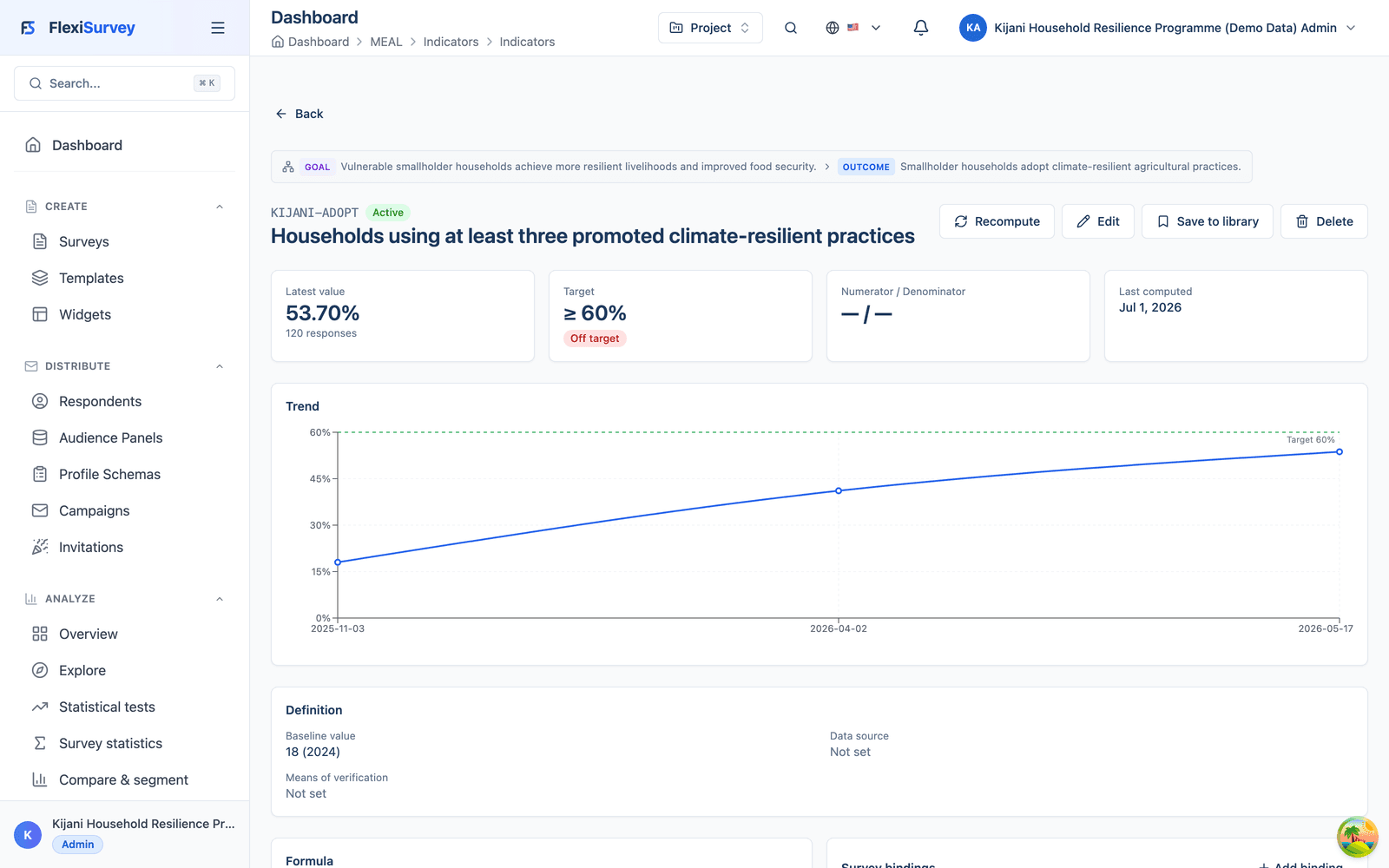1389x868 pixels.
Task: Open Compare & segment page
Action: click(124, 779)
